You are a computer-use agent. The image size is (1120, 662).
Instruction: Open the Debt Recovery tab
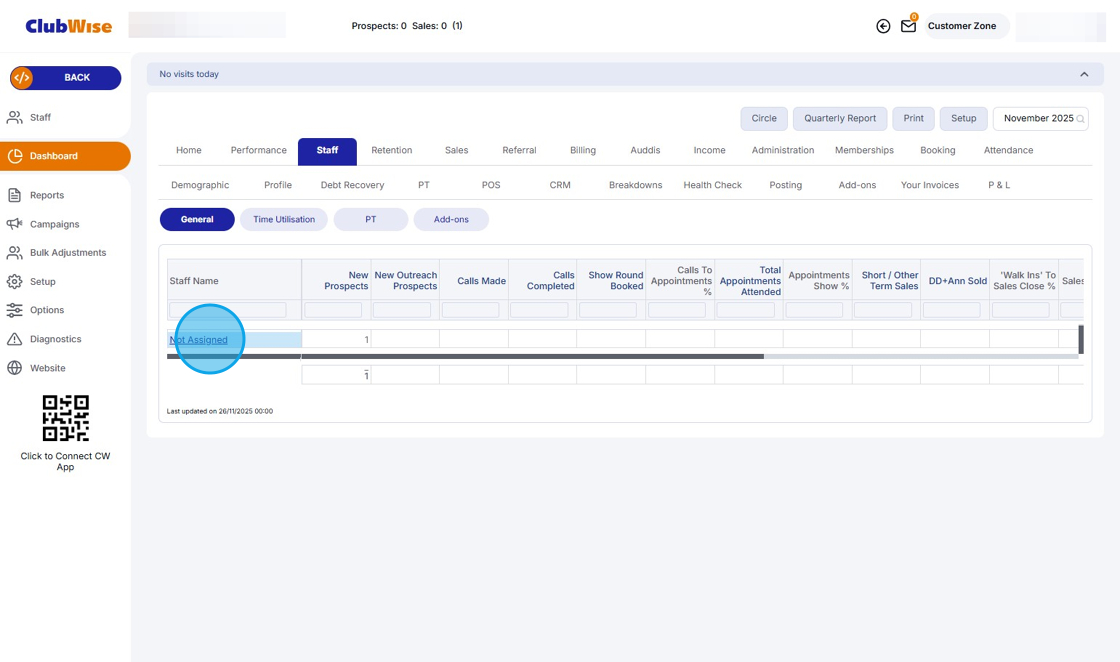point(352,185)
